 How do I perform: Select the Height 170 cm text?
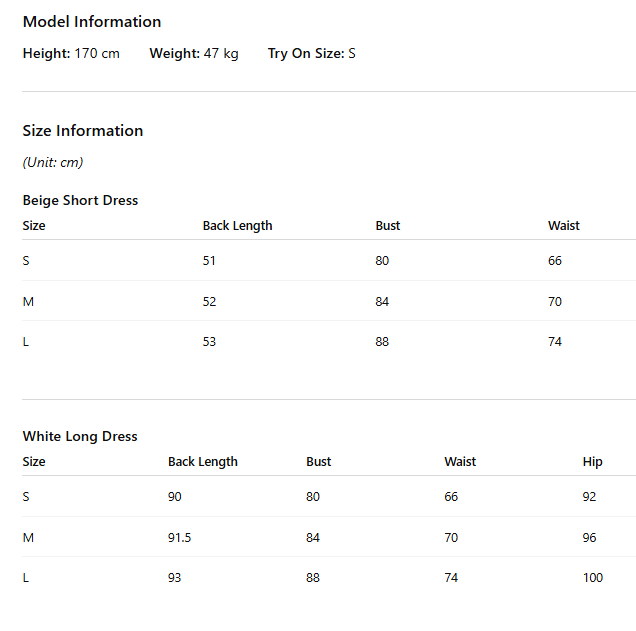[71, 54]
